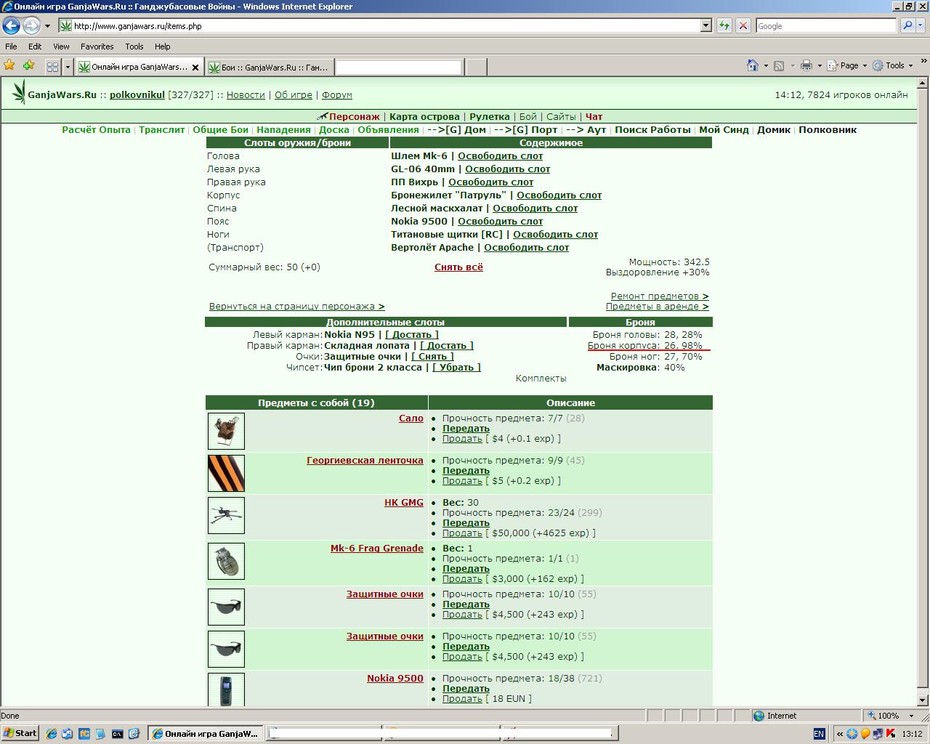Click the EN language indicator
The height and width of the screenshot is (744, 930).
coord(819,734)
